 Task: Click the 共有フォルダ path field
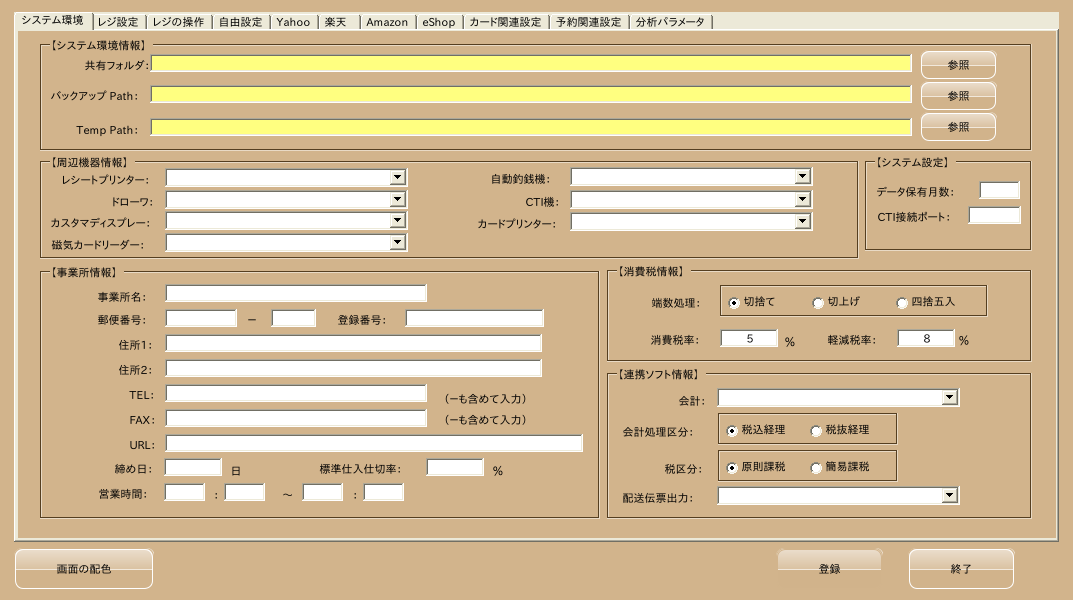tap(531, 64)
